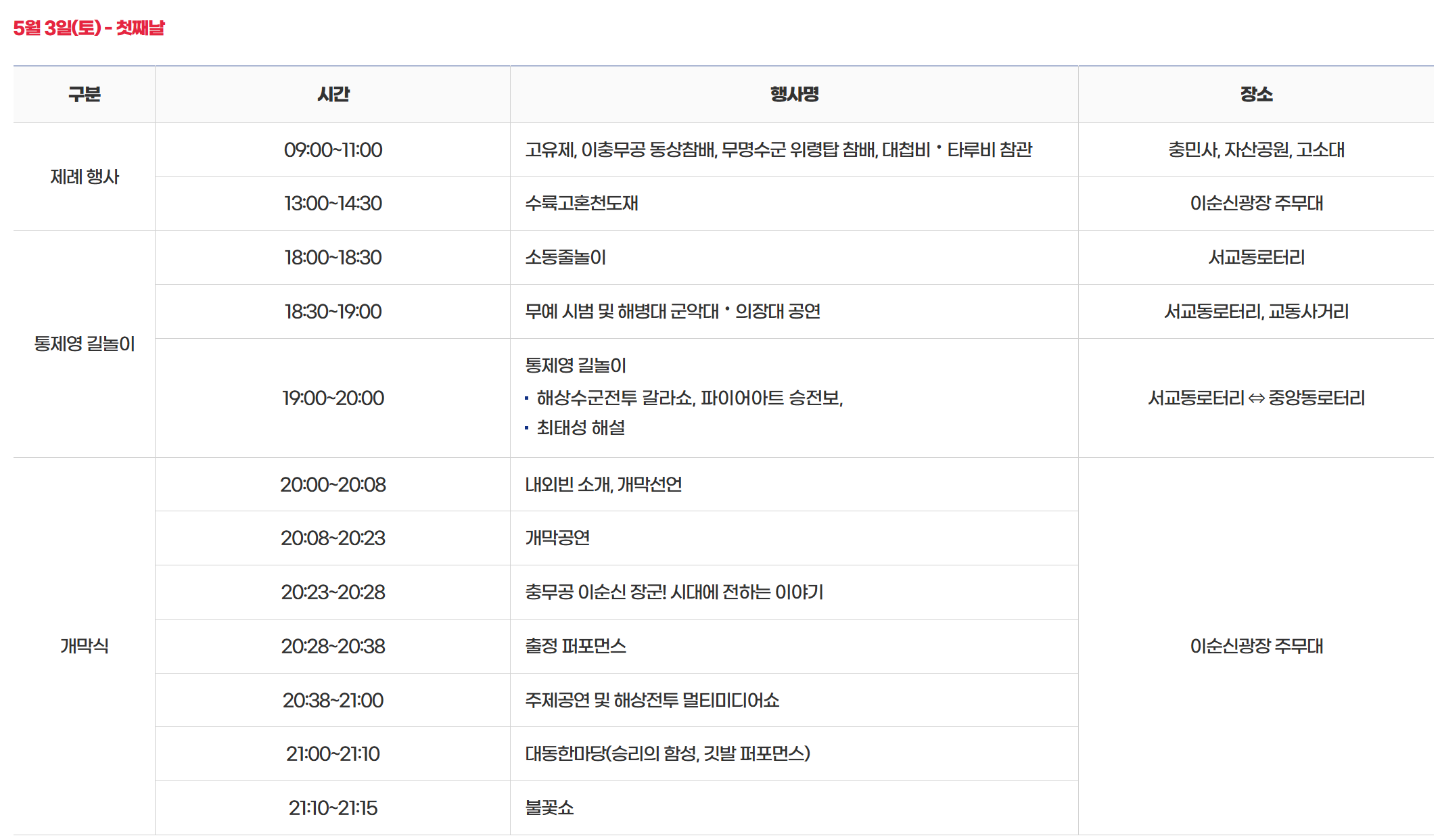The image size is (1440, 840).
Task: Click the '구분' column header
Action: (84, 94)
